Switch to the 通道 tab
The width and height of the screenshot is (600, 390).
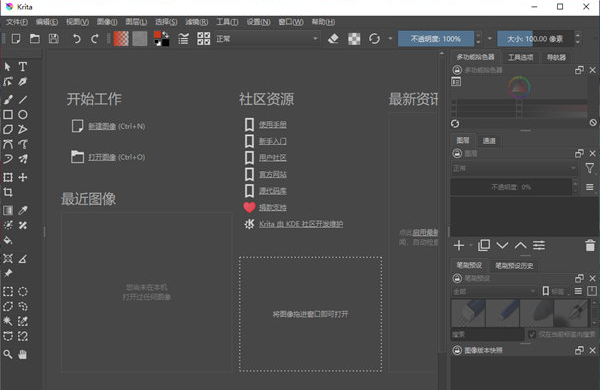click(489, 141)
